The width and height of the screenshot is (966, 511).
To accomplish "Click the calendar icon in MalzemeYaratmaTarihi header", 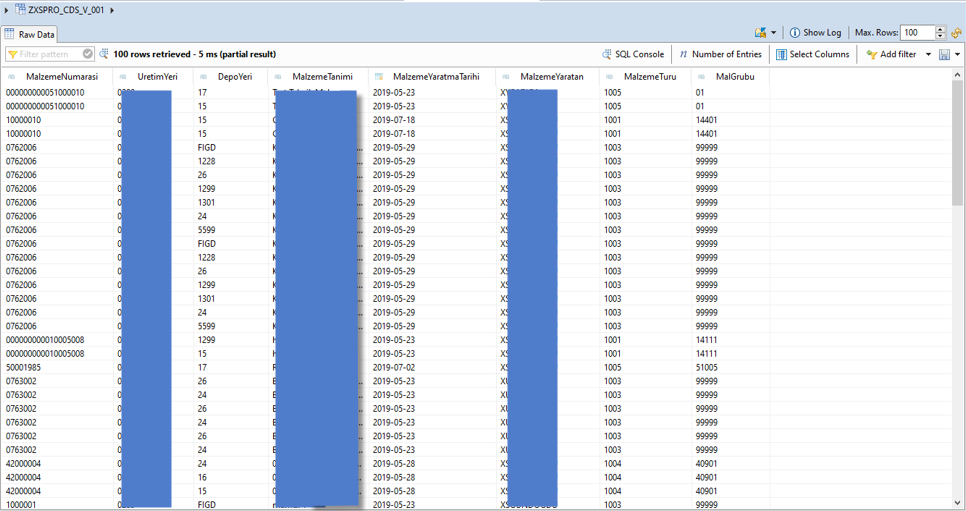I will pyautogui.click(x=379, y=76).
